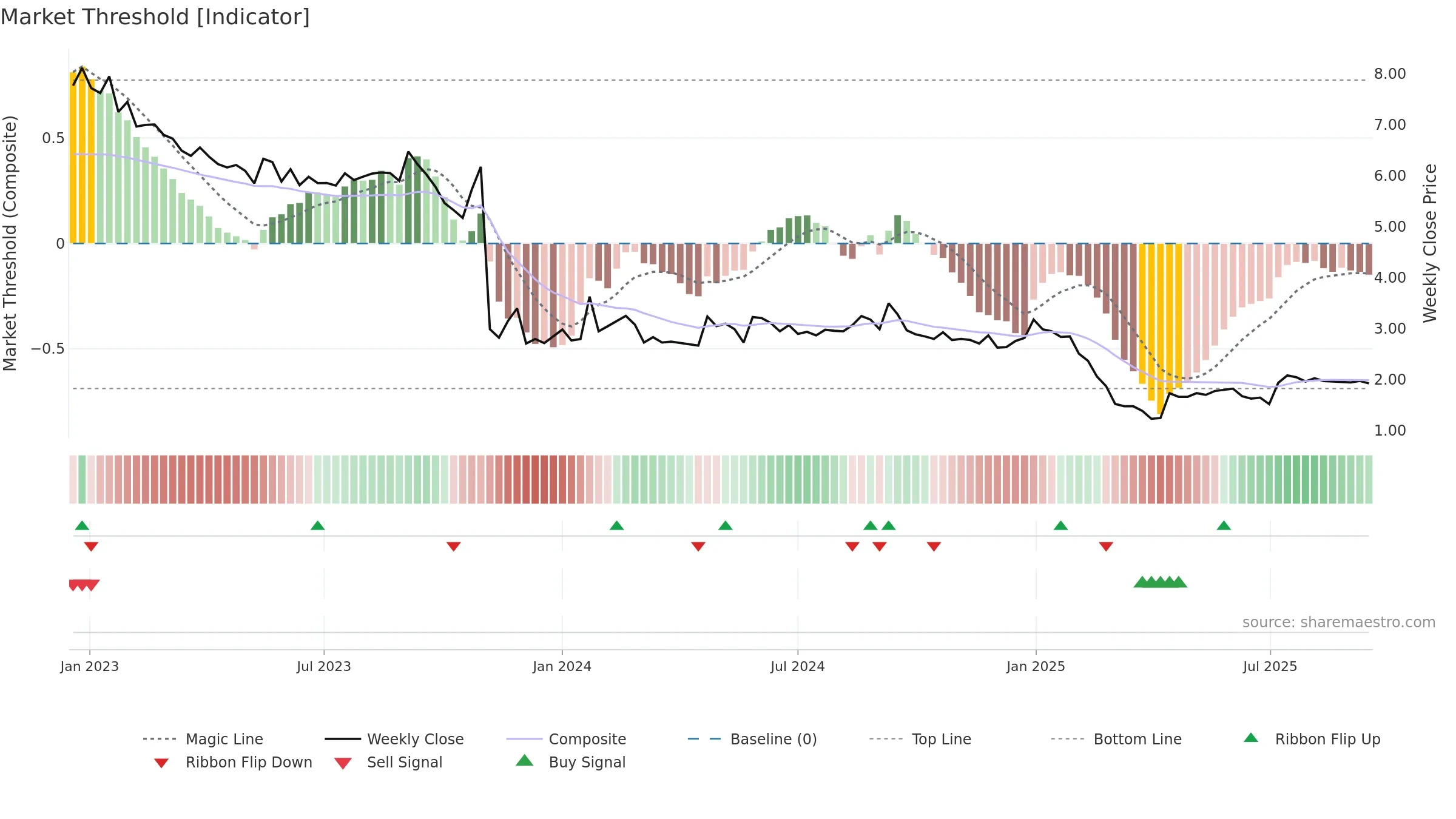
Task: Toggle the Baseline (0) legend entry
Action: 752,739
